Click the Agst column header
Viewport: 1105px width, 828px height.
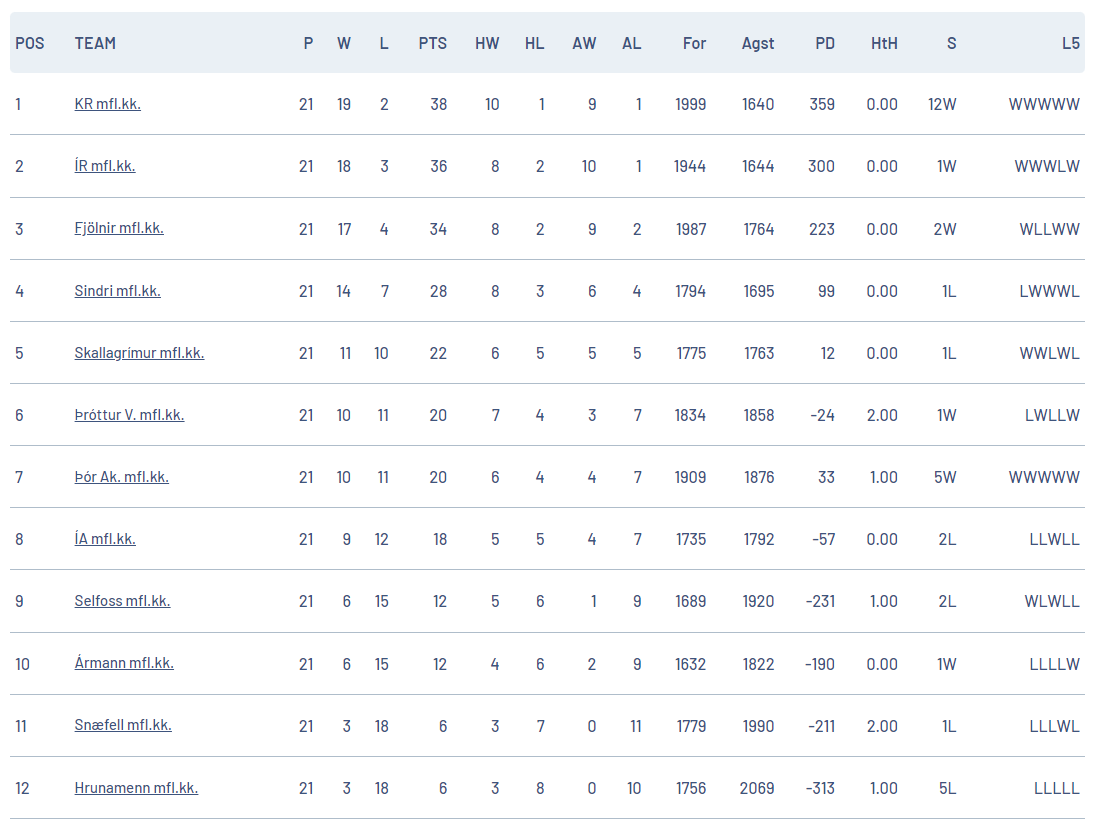point(758,44)
